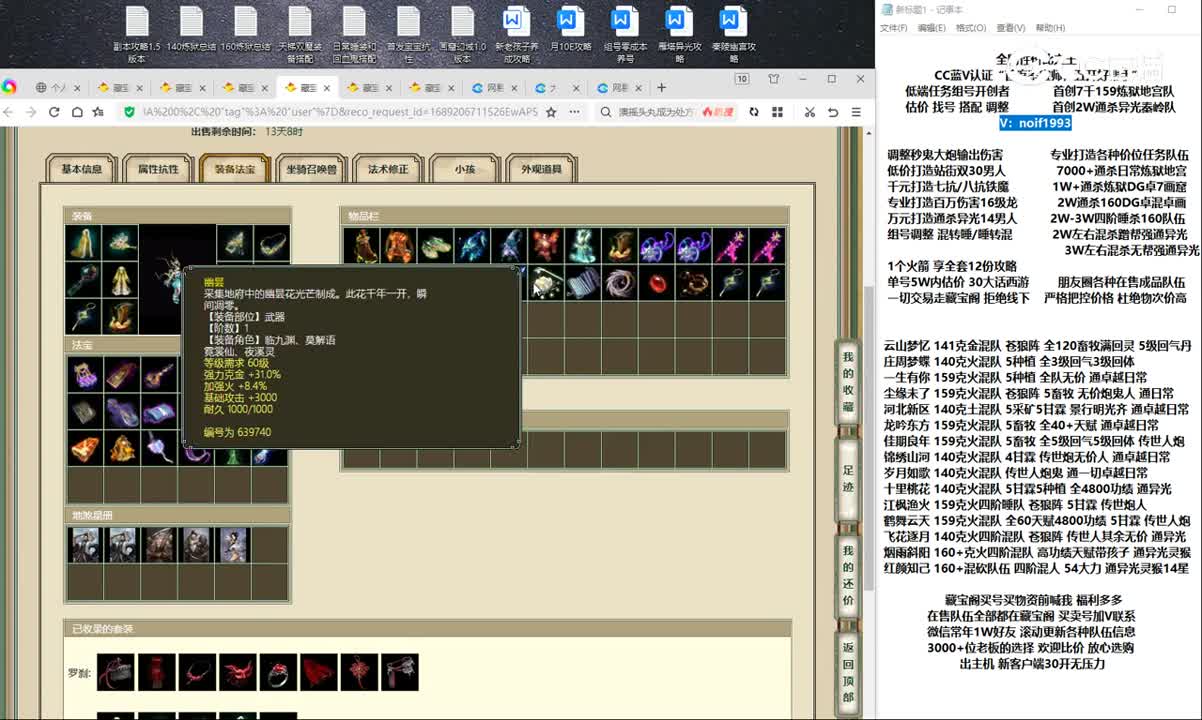Screen dimensions: 1202x720
Task: Open 组号零成本养号 document icon
Action: pyautogui.click(x=624, y=34)
